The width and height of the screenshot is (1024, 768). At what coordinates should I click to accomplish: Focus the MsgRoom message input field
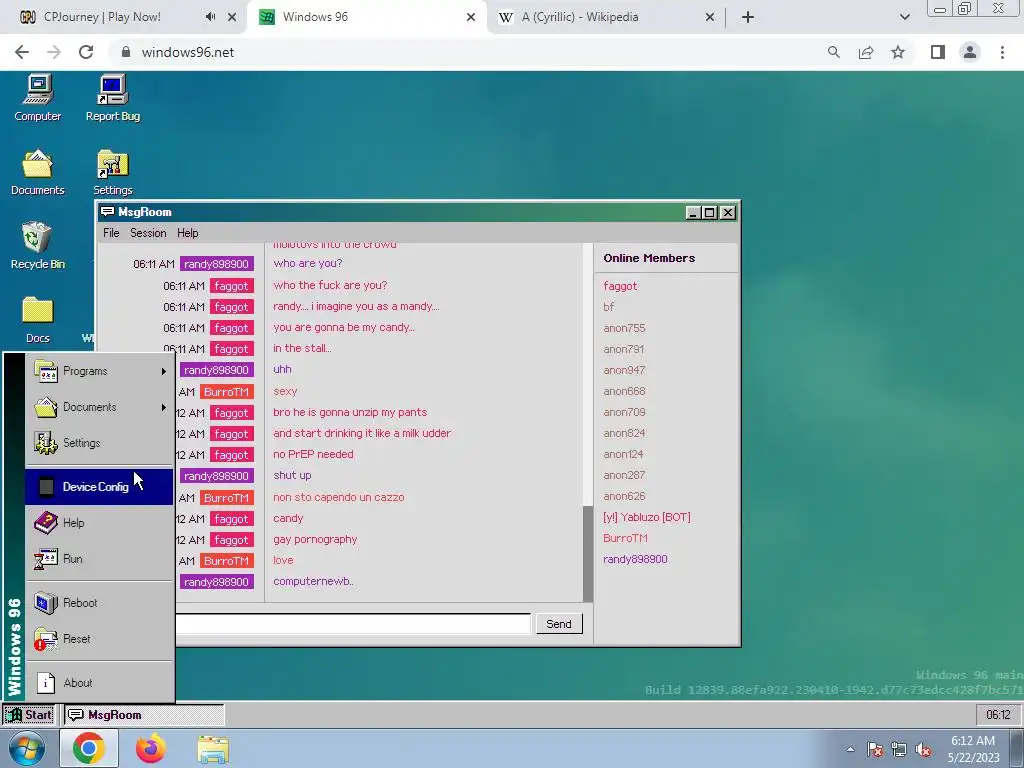(x=353, y=624)
